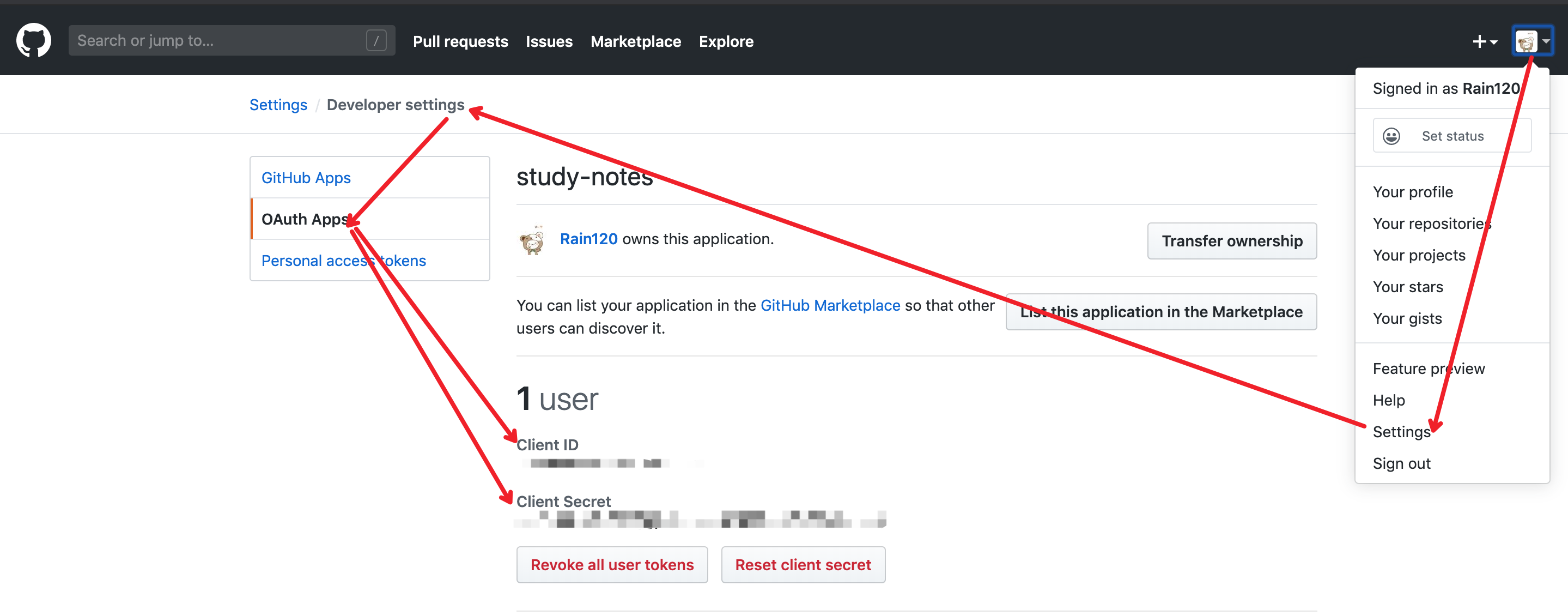Click the Rain120 owner profile link

tap(588, 239)
